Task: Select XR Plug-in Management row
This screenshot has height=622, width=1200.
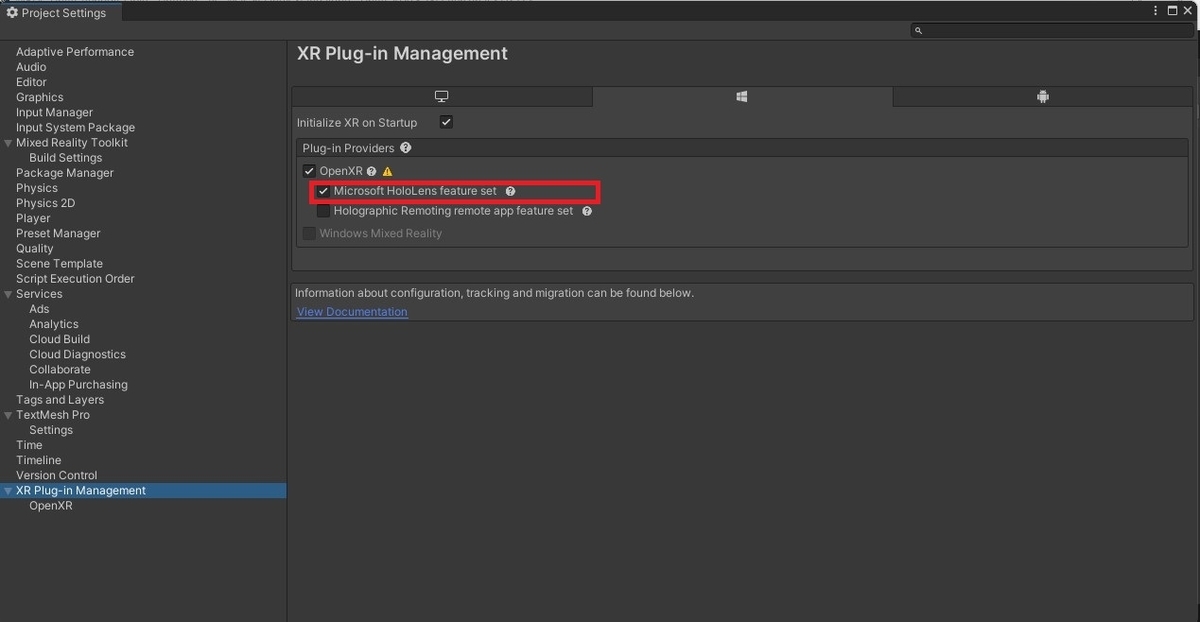Action: (x=143, y=491)
